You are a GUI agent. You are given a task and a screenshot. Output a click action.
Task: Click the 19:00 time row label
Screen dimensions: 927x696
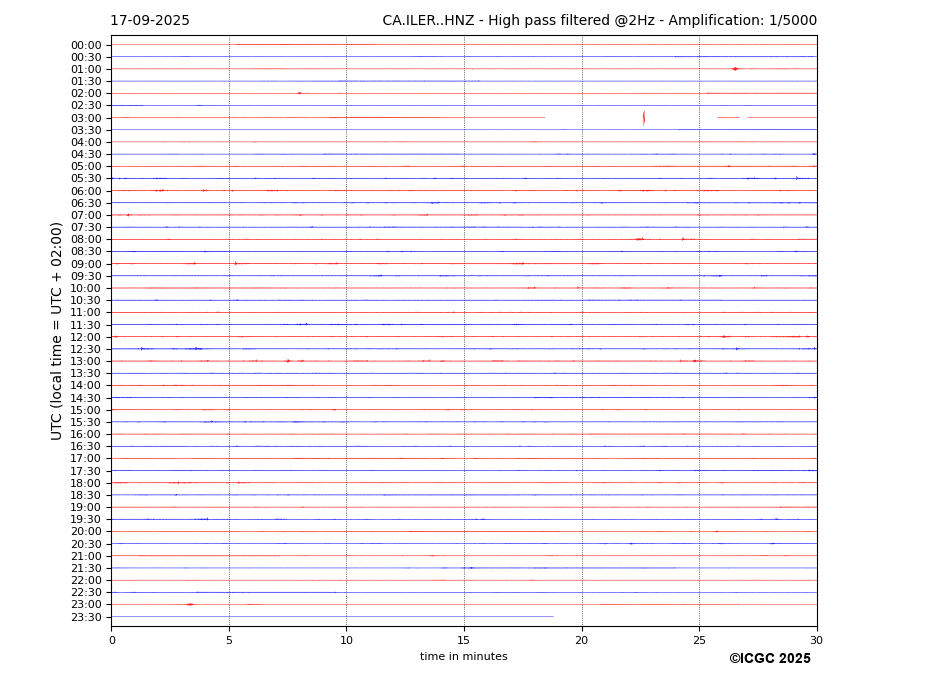pyautogui.click(x=86, y=507)
